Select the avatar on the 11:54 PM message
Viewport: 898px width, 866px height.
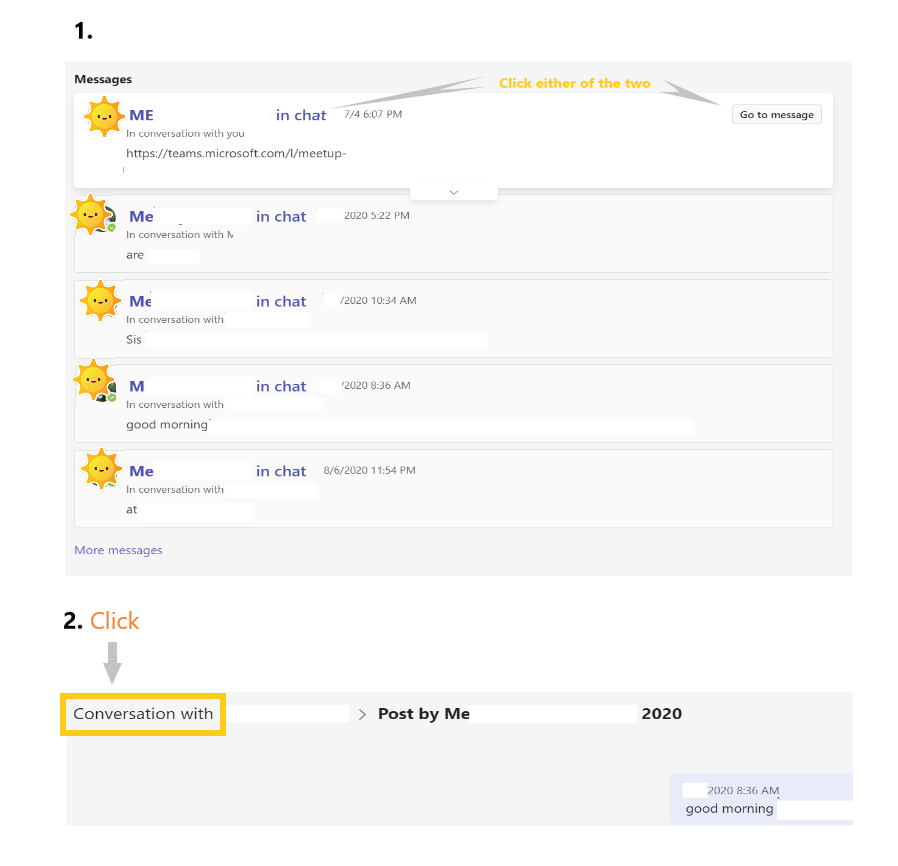pyautogui.click(x=100, y=469)
